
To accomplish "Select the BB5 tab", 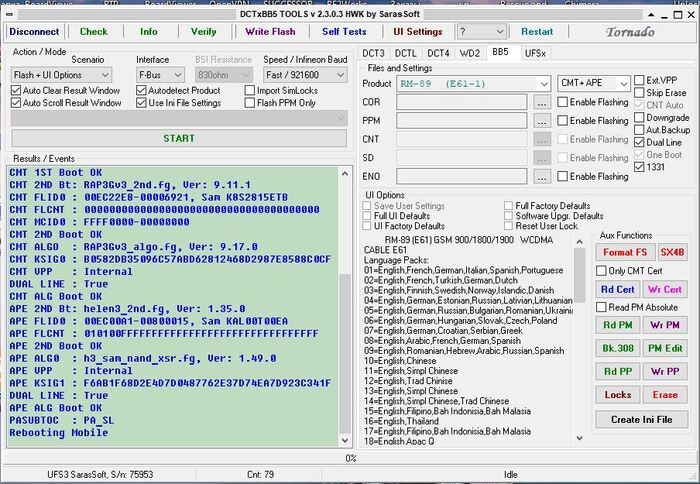I will point(501,52).
